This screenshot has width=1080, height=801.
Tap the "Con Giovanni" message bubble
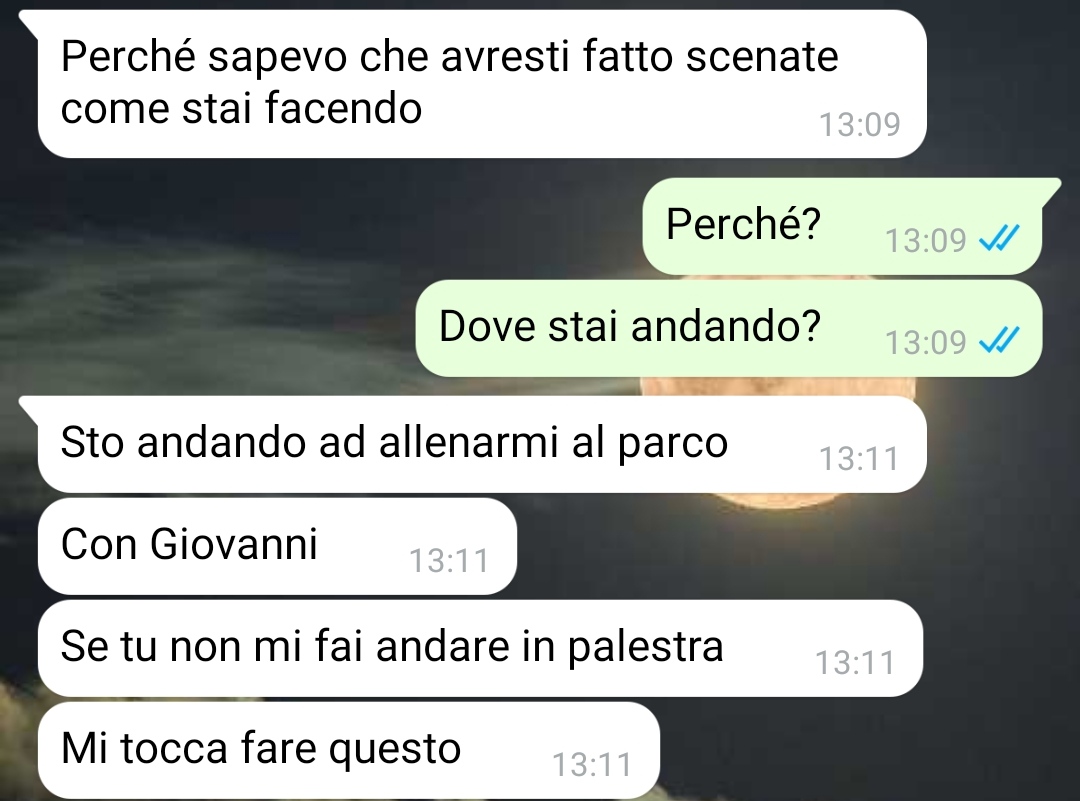pos(277,546)
